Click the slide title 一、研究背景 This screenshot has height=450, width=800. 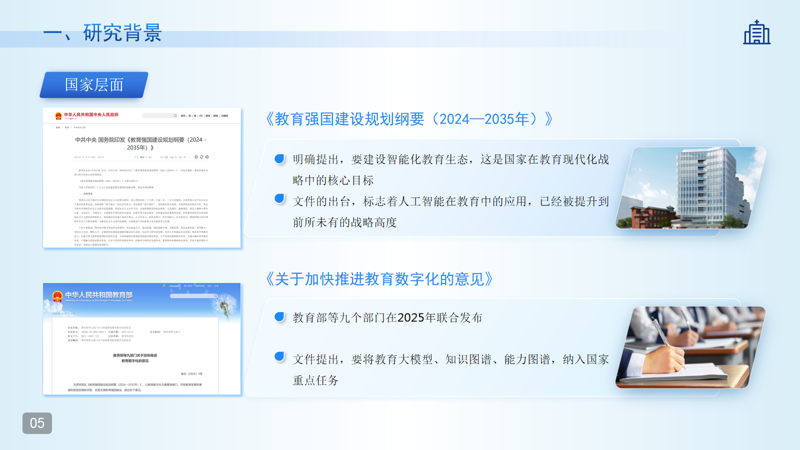[x=102, y=33]
